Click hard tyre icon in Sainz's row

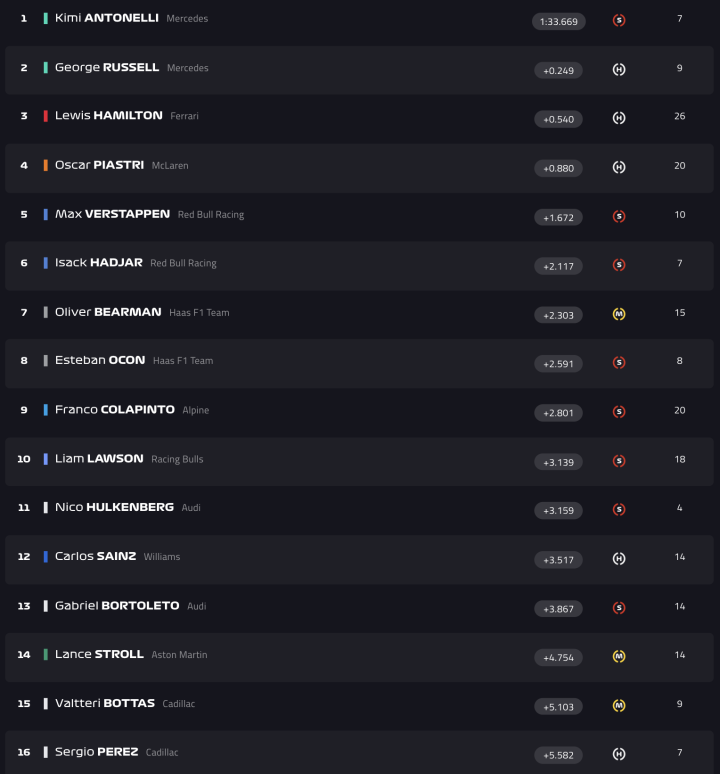[x=619, y=559]
